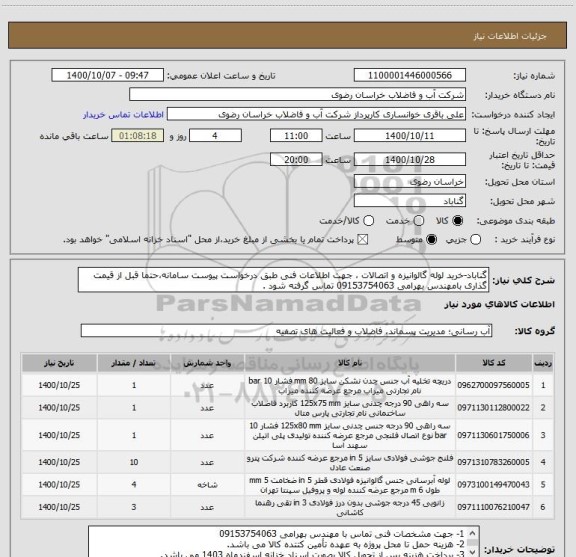Click buyer note line about مهندس بهرامی
576x557 pixels.
(x=342, y=533)
